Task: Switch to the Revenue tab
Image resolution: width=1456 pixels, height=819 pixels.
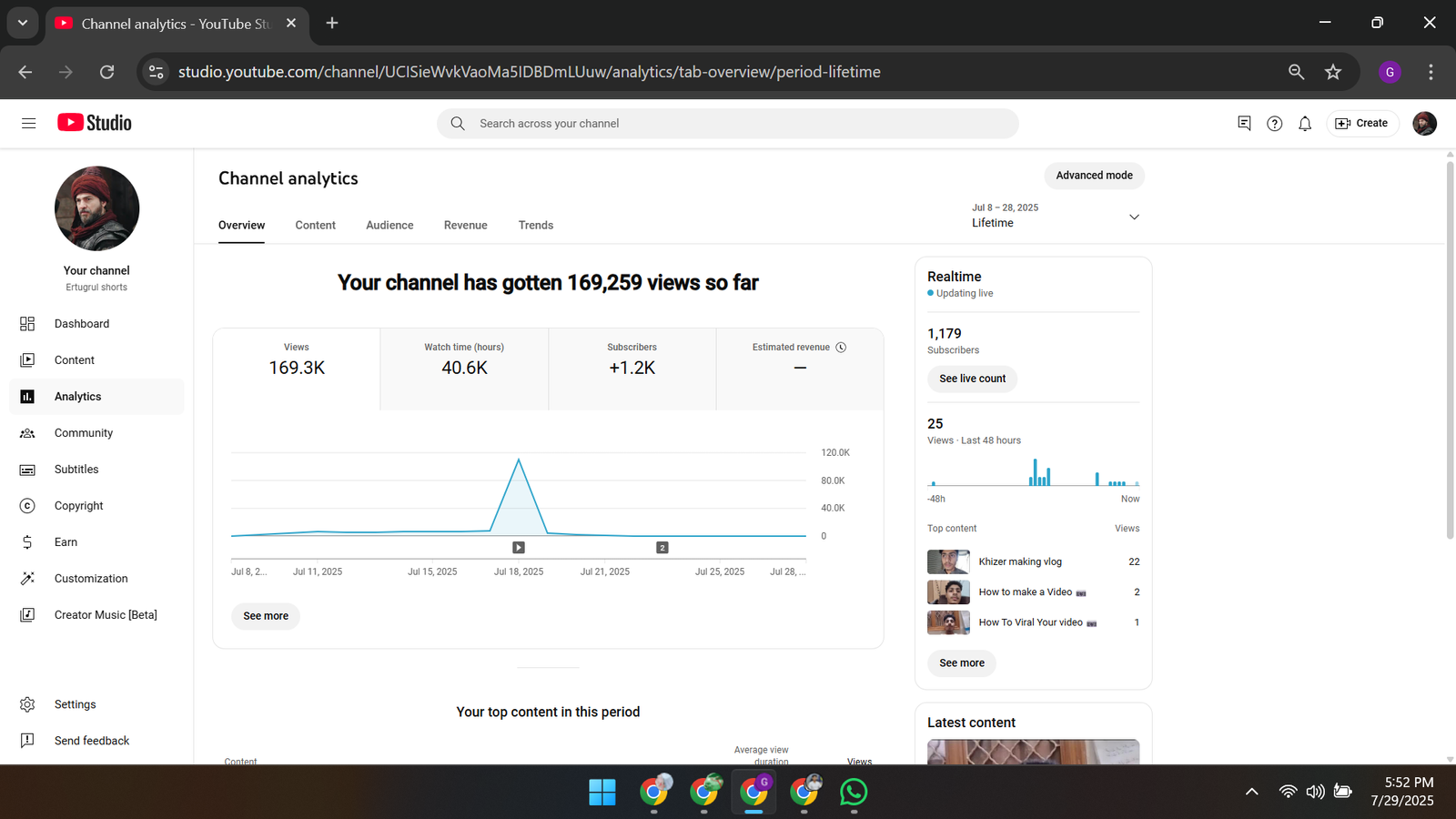Action: coord(465,225)
